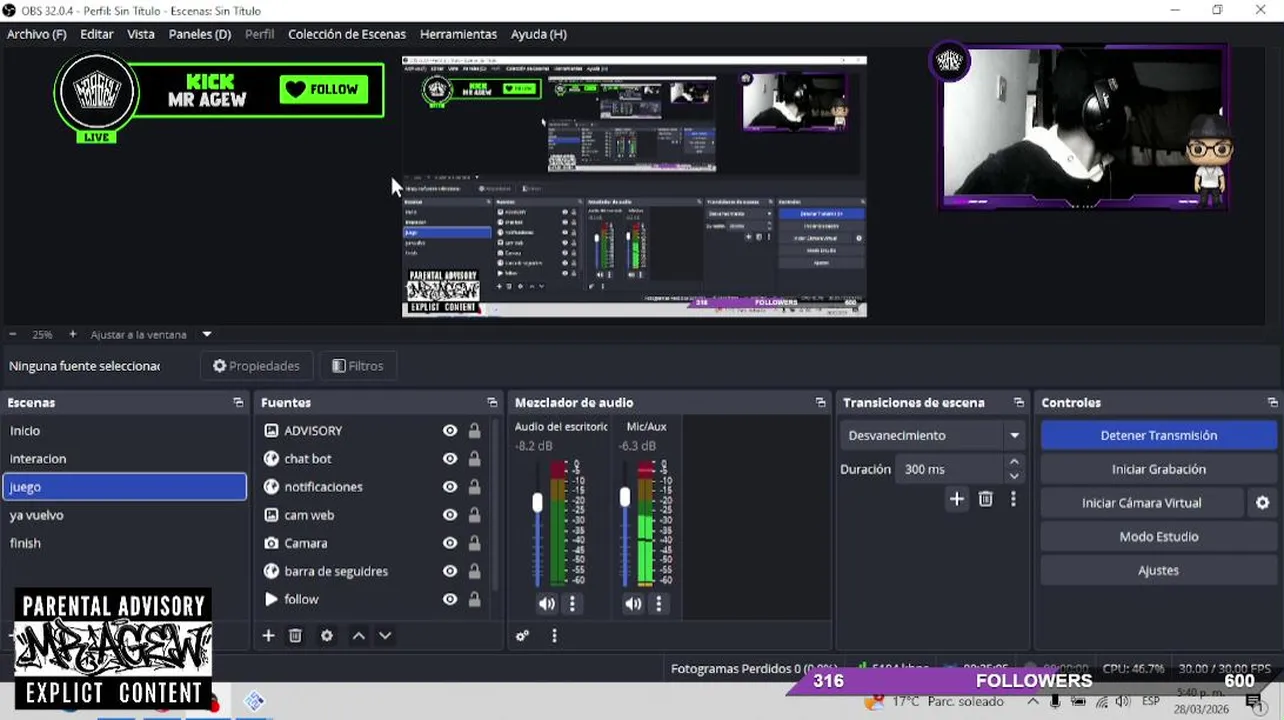Click Propiedades button

point(257,366)
